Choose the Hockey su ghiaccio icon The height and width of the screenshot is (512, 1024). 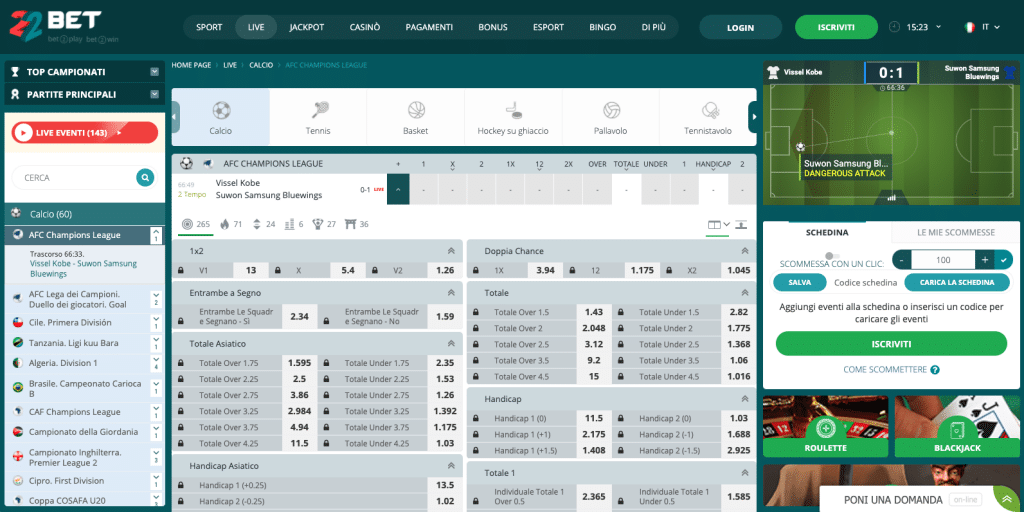tap(513, 110)
